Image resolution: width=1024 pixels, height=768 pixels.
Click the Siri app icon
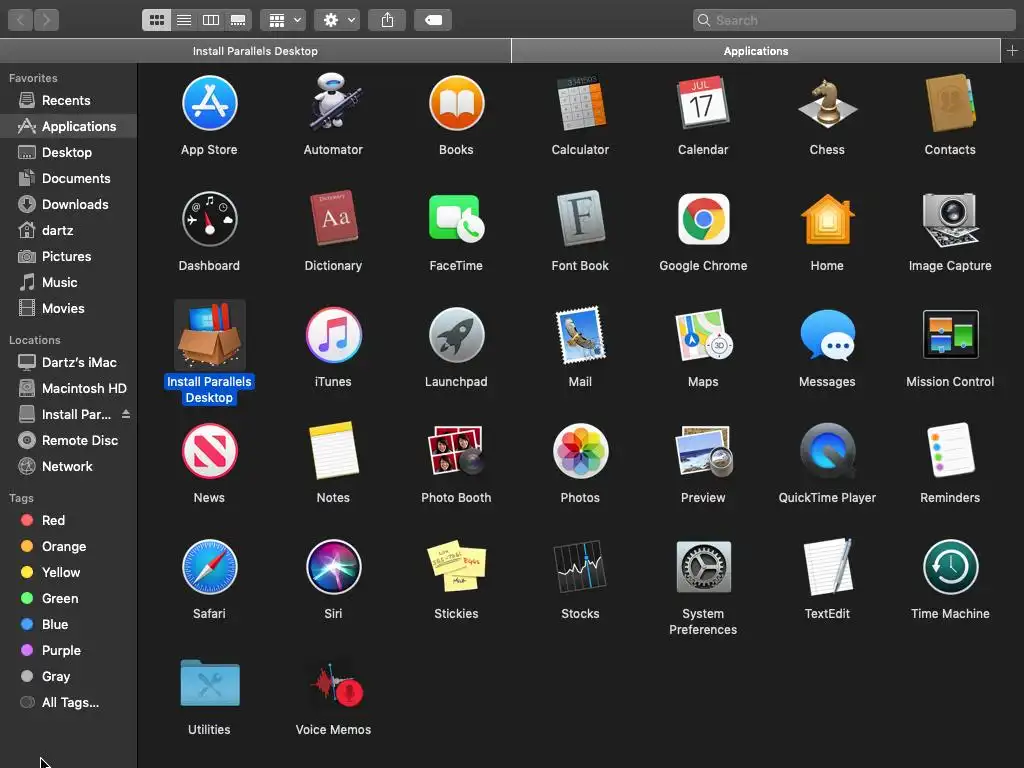[x=333, y=567]
